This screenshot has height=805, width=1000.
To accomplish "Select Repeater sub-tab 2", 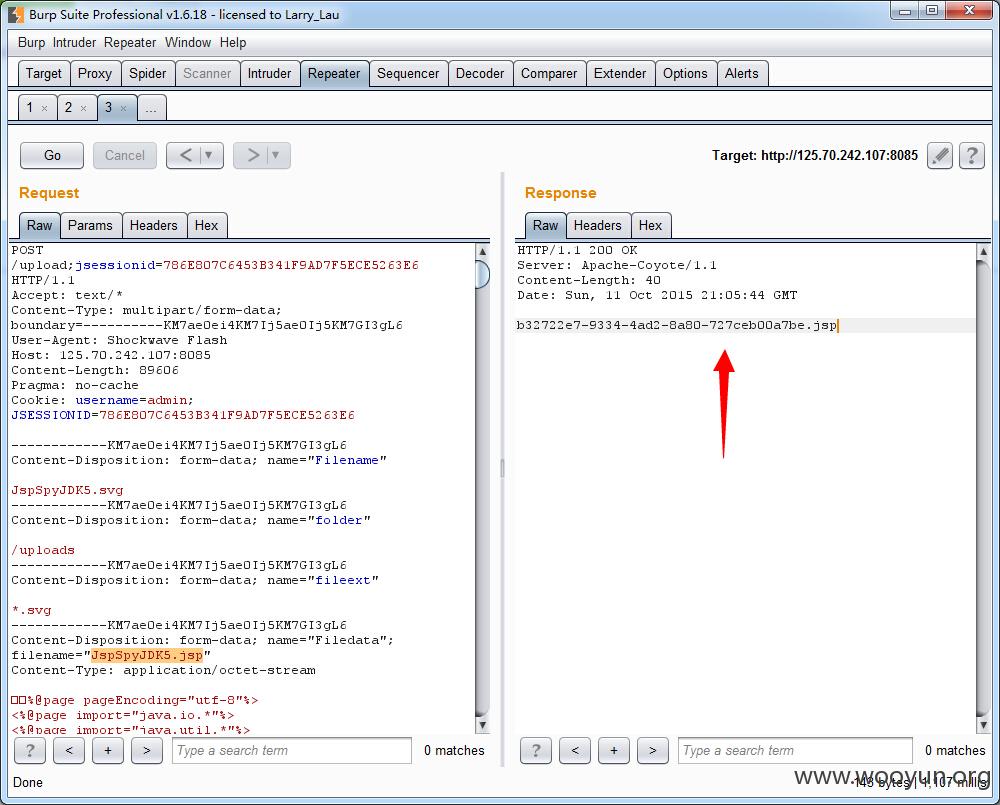I will pyautogui.click(x=68, y=107).
